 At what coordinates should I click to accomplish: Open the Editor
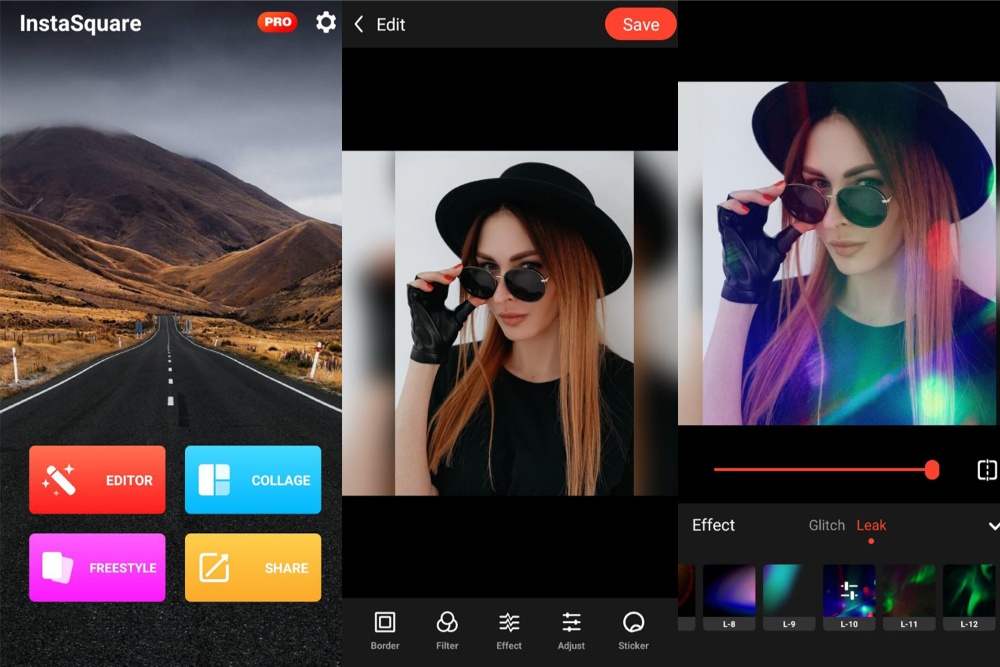click(97, 479)
